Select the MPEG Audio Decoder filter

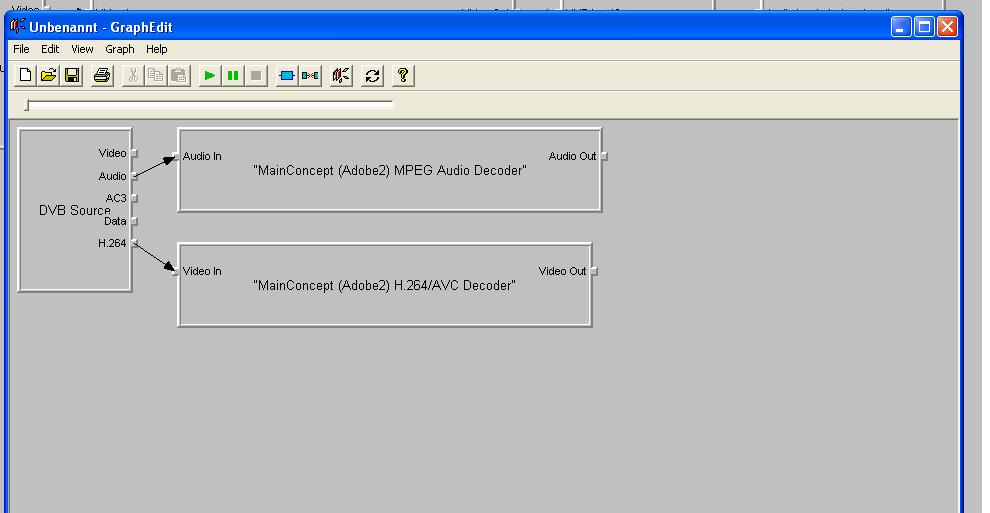tap(390, 170)
